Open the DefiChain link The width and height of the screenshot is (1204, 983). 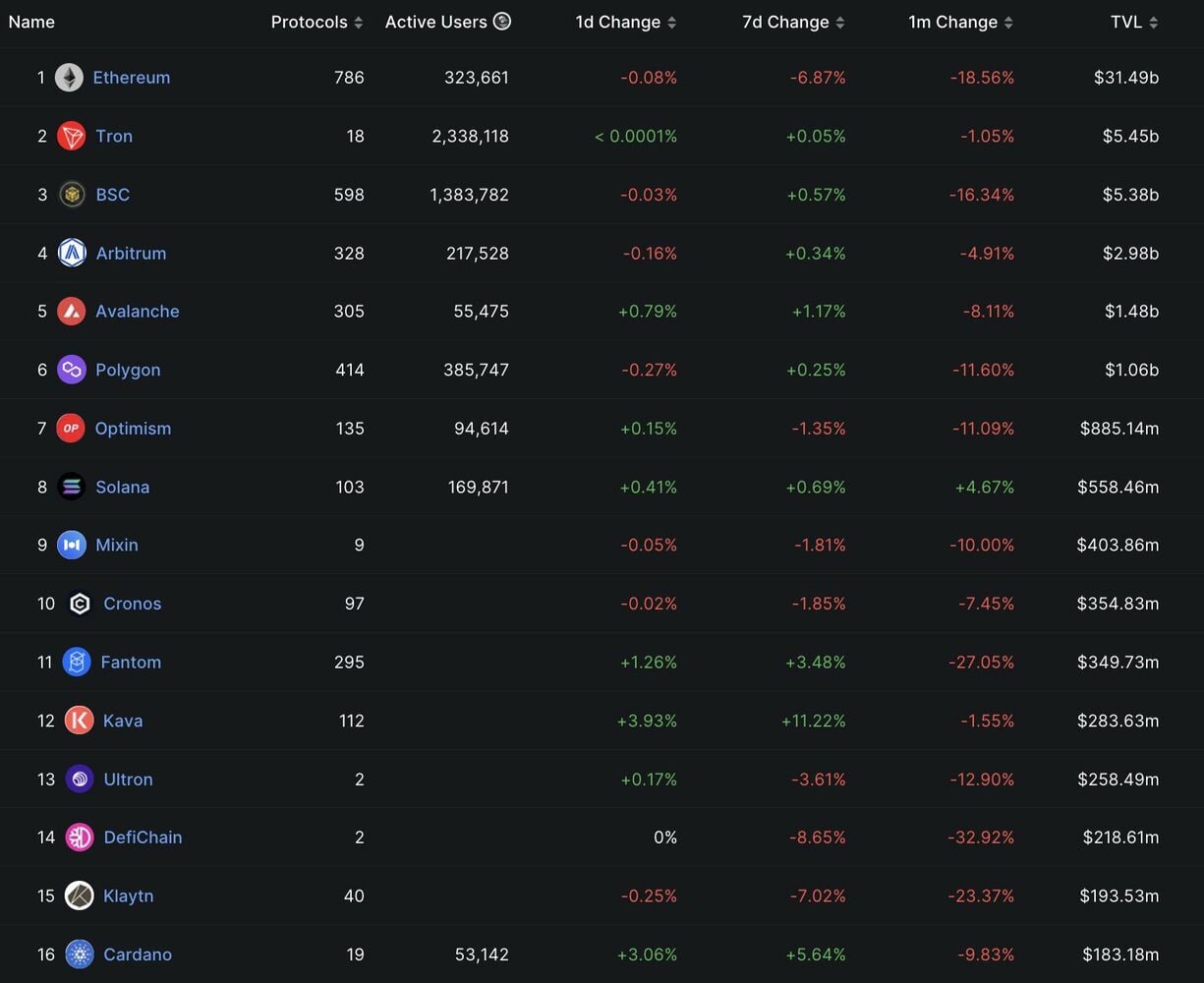pos(143,838)
